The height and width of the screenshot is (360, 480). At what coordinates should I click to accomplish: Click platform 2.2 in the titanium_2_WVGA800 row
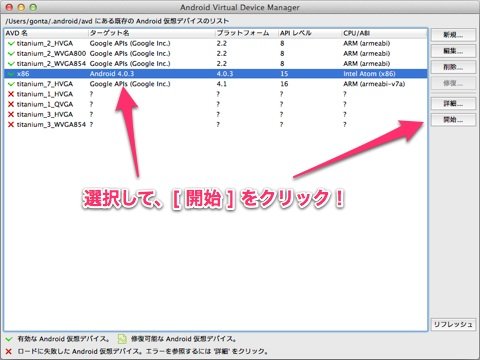coord(221,54)
